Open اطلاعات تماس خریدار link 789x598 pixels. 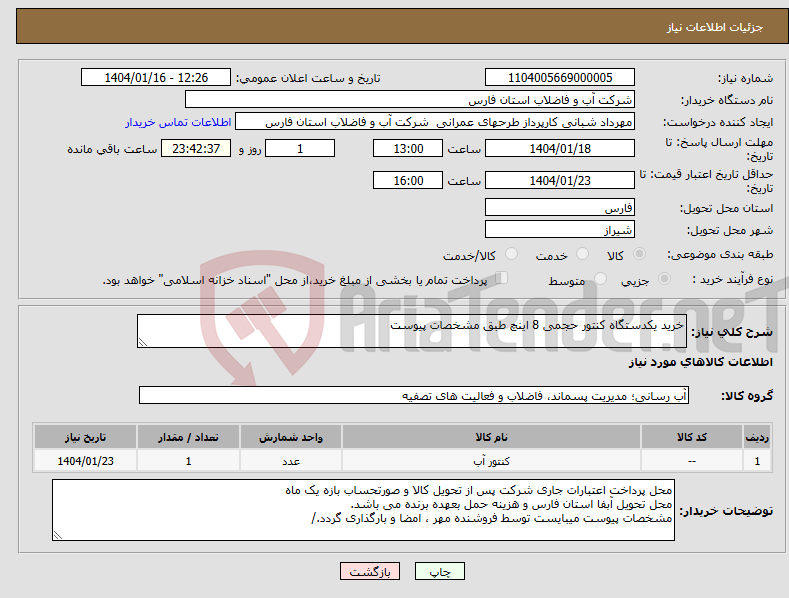178,122
